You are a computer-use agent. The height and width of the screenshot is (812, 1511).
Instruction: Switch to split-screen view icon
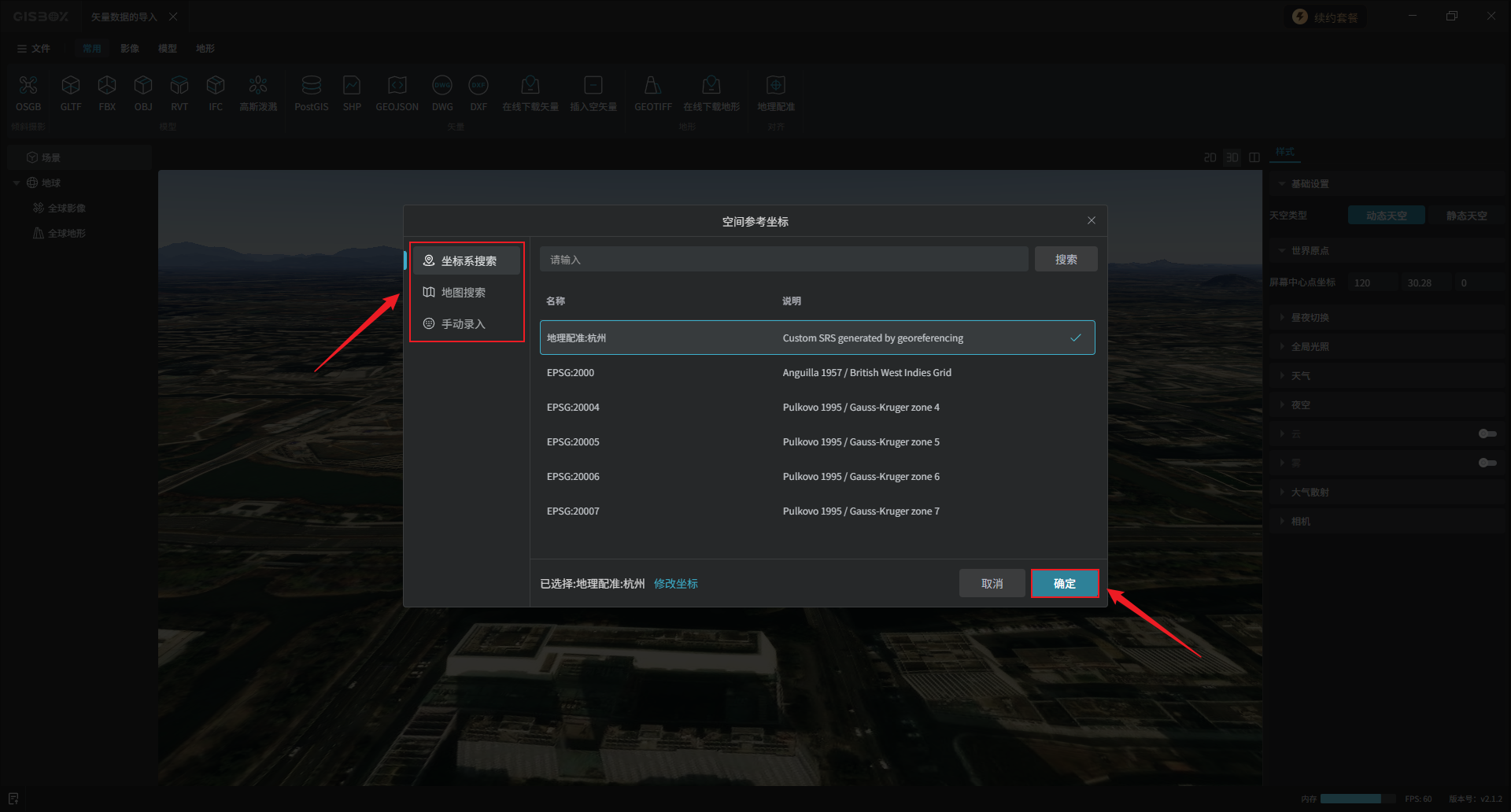1254,157
